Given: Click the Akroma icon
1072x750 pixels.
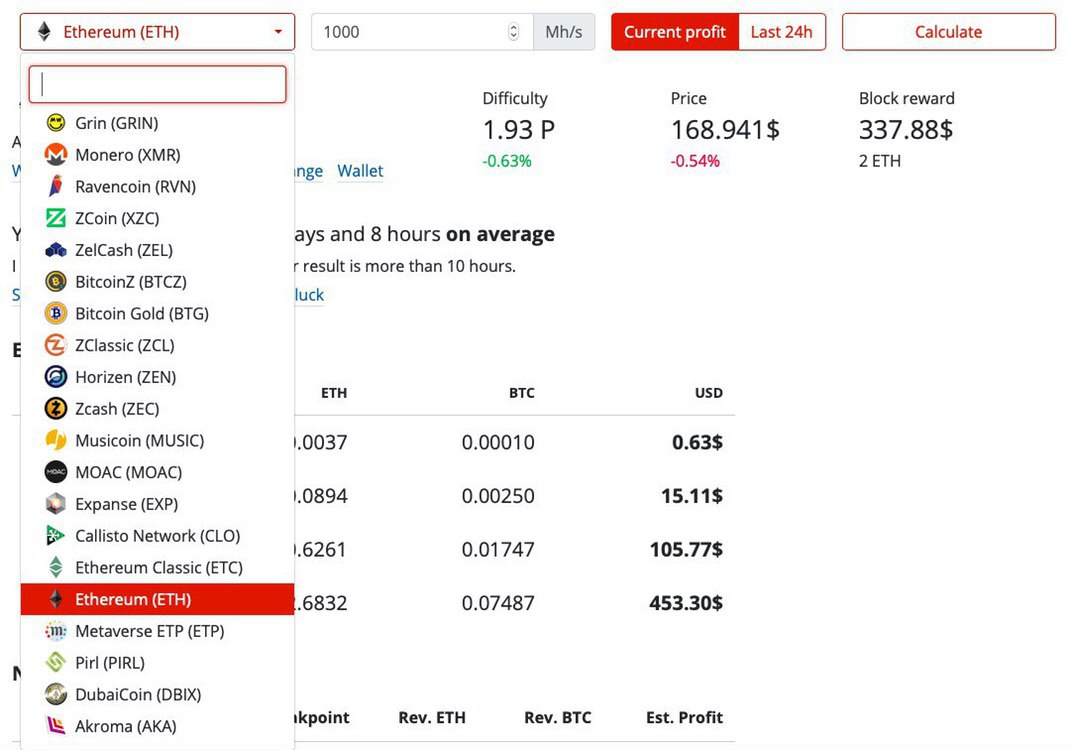Looking at the screenshot, I should pyautogui.click(x=55, y=725).
